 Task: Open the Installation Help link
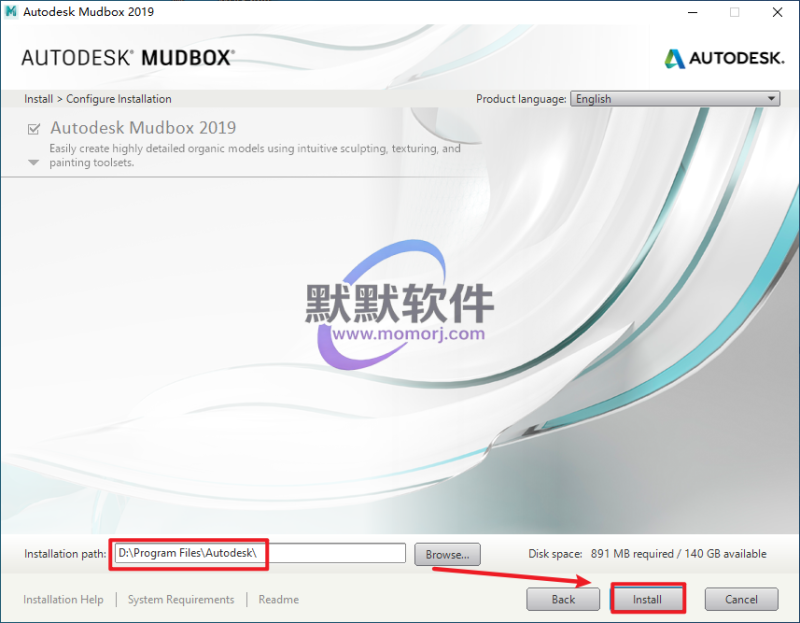[x=63, y=599]
